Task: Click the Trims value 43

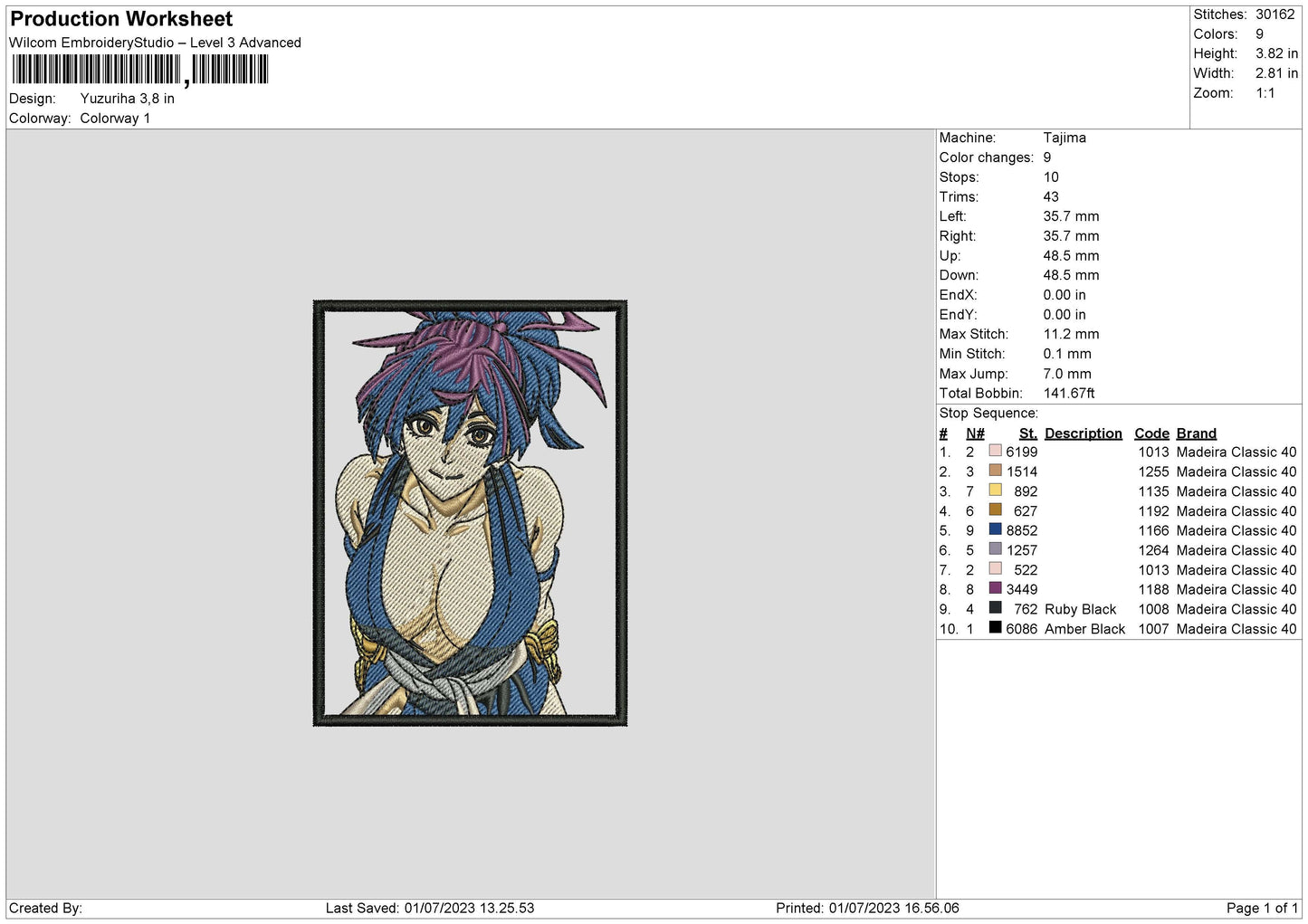Action: coord(1051,197)
